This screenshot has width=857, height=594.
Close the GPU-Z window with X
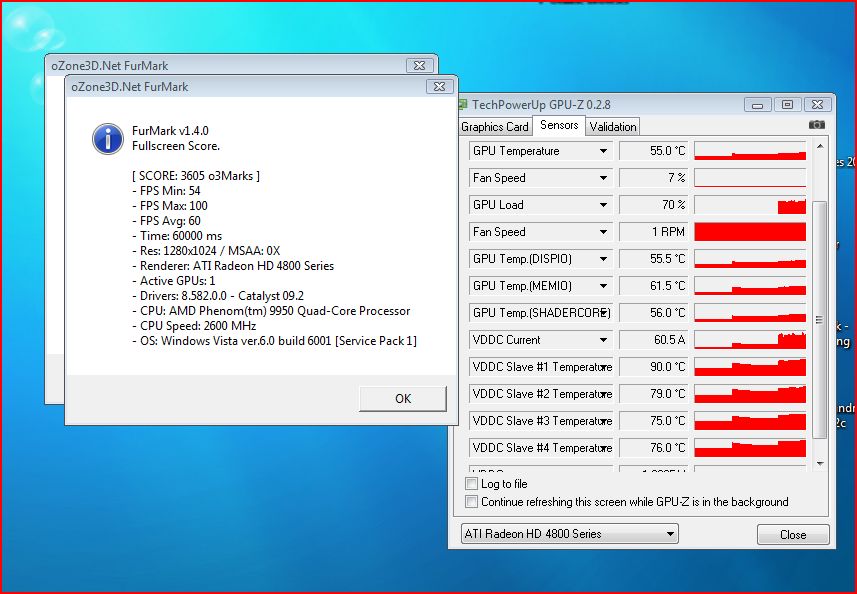(817, 104)
